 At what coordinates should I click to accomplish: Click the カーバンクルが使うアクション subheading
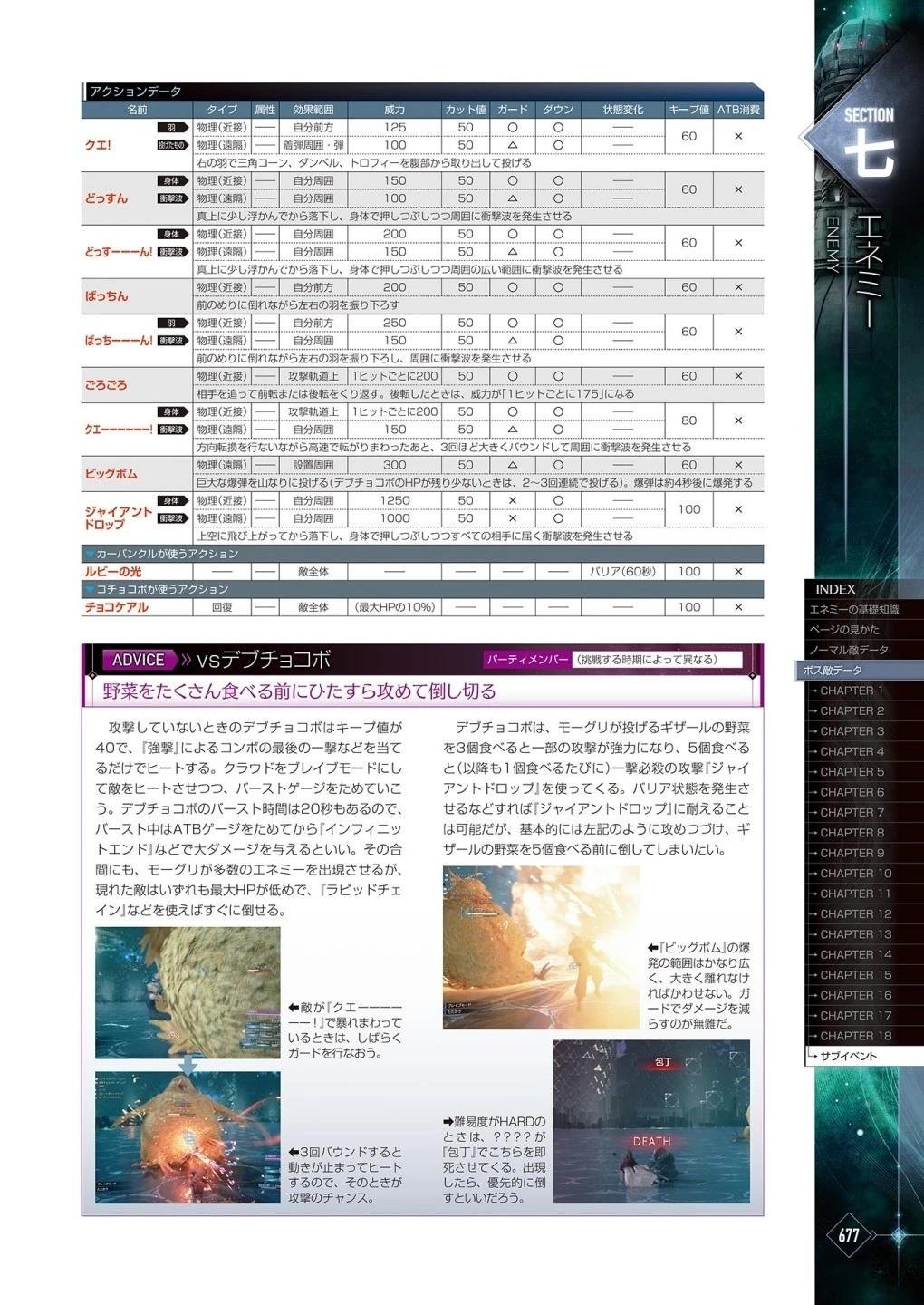(167, 554)
